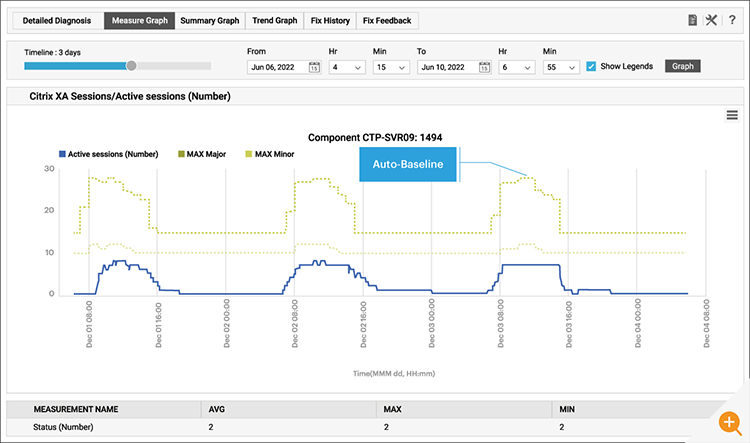750x443 pixels.
Task: Click the Dec 02 08:00 axis label
Action: 295,323
